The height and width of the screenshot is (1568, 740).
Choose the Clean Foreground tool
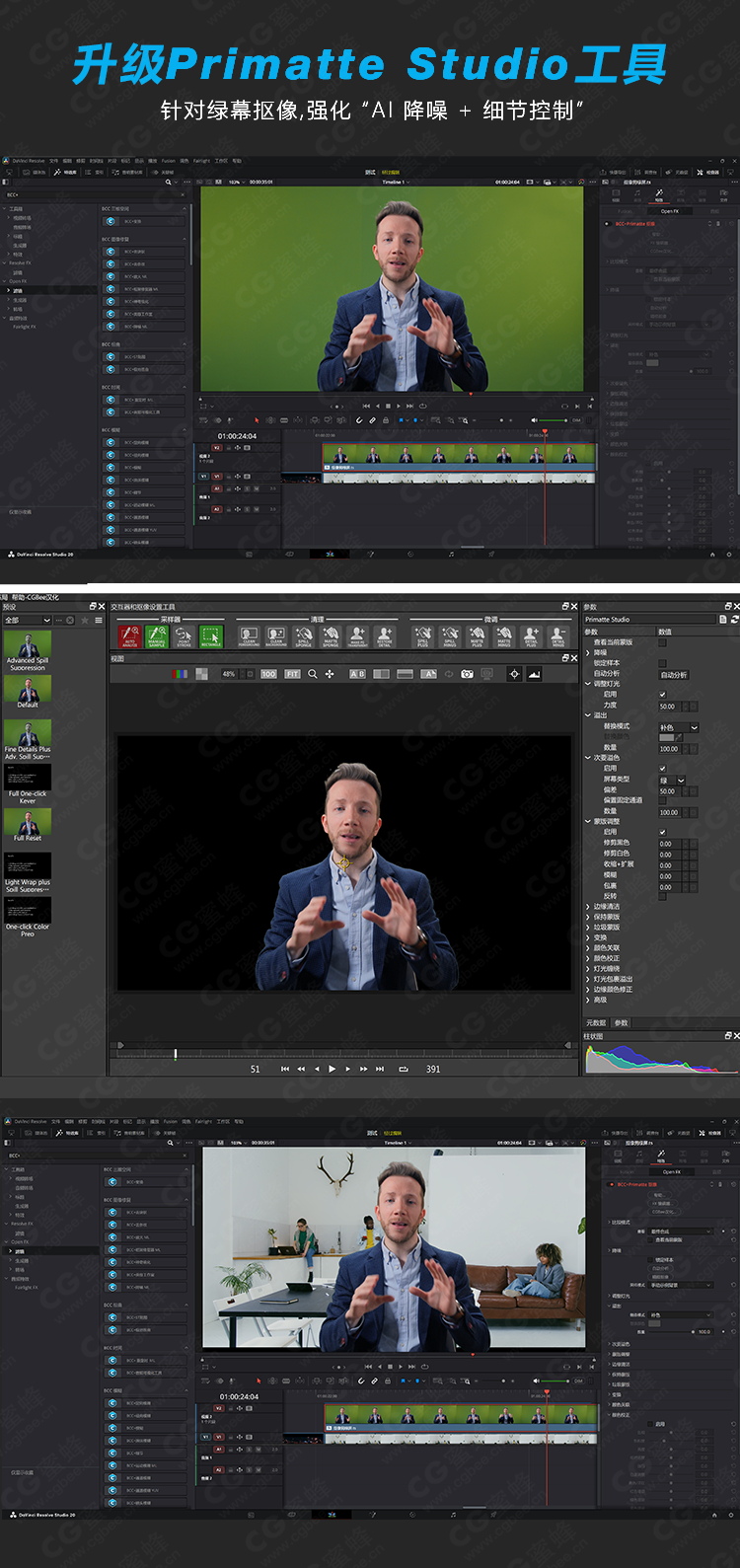click(249, 636)
